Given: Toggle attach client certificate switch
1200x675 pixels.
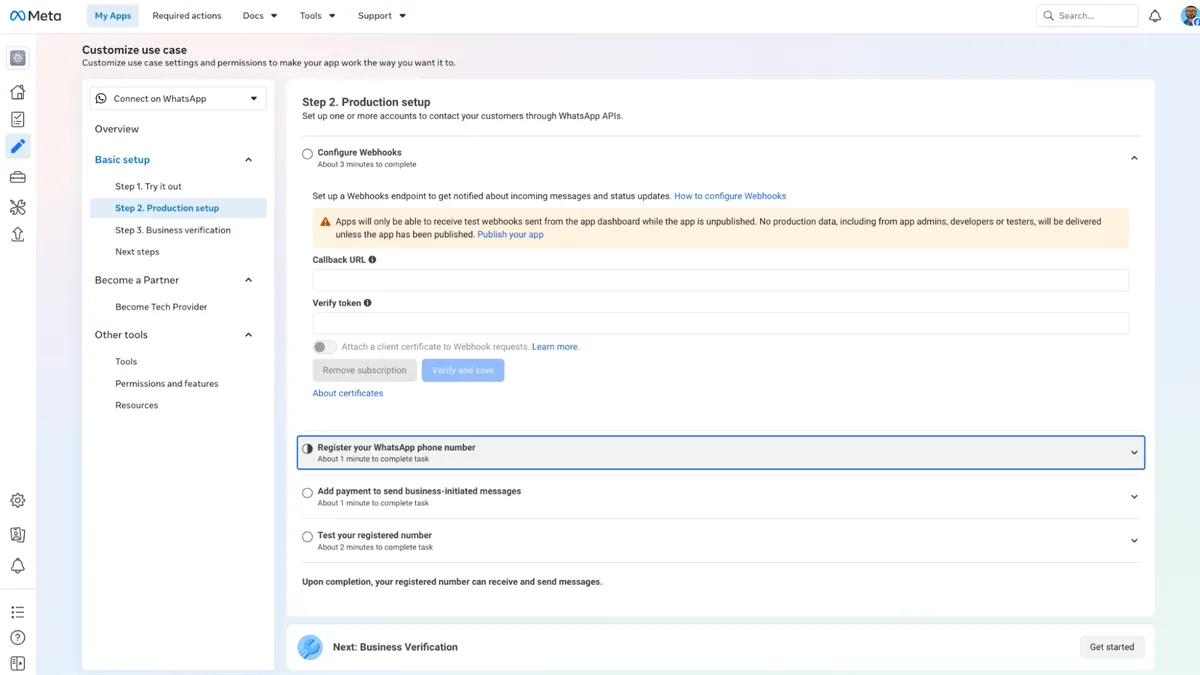Looking at the screenshot, I should pyautogui.click(x=324, y=347).
